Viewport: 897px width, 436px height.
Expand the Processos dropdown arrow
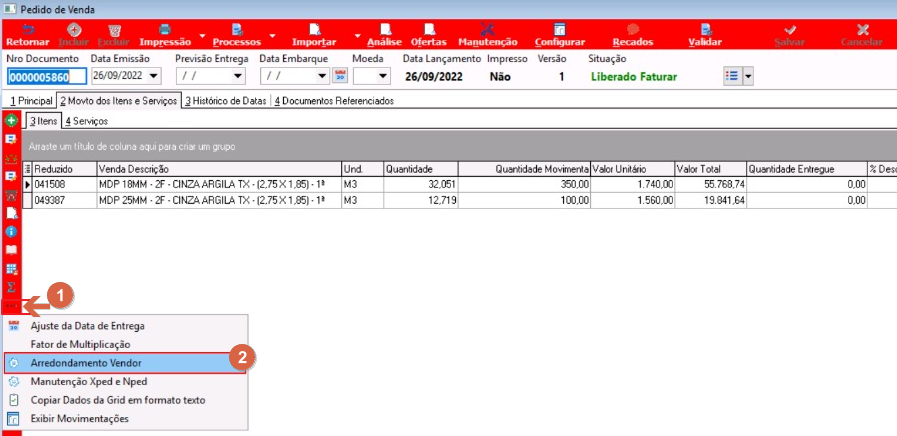(x=272, y=35)
